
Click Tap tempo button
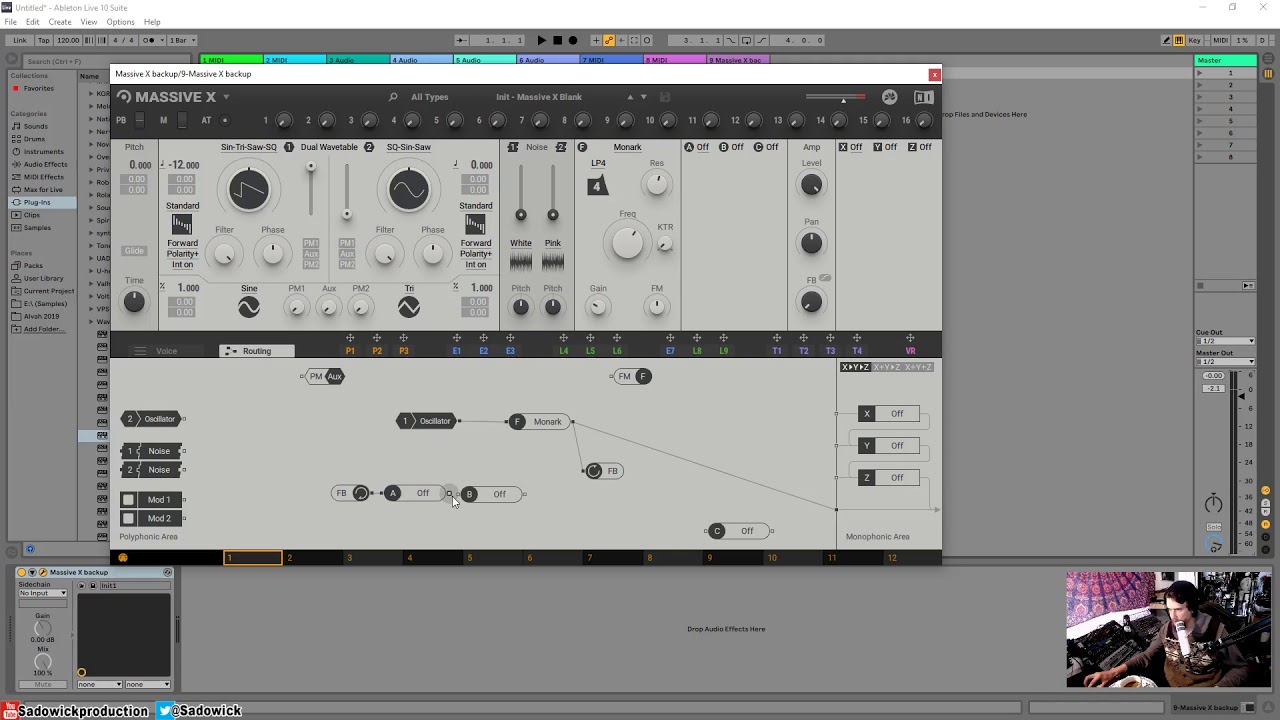click(x=44, y=40)
